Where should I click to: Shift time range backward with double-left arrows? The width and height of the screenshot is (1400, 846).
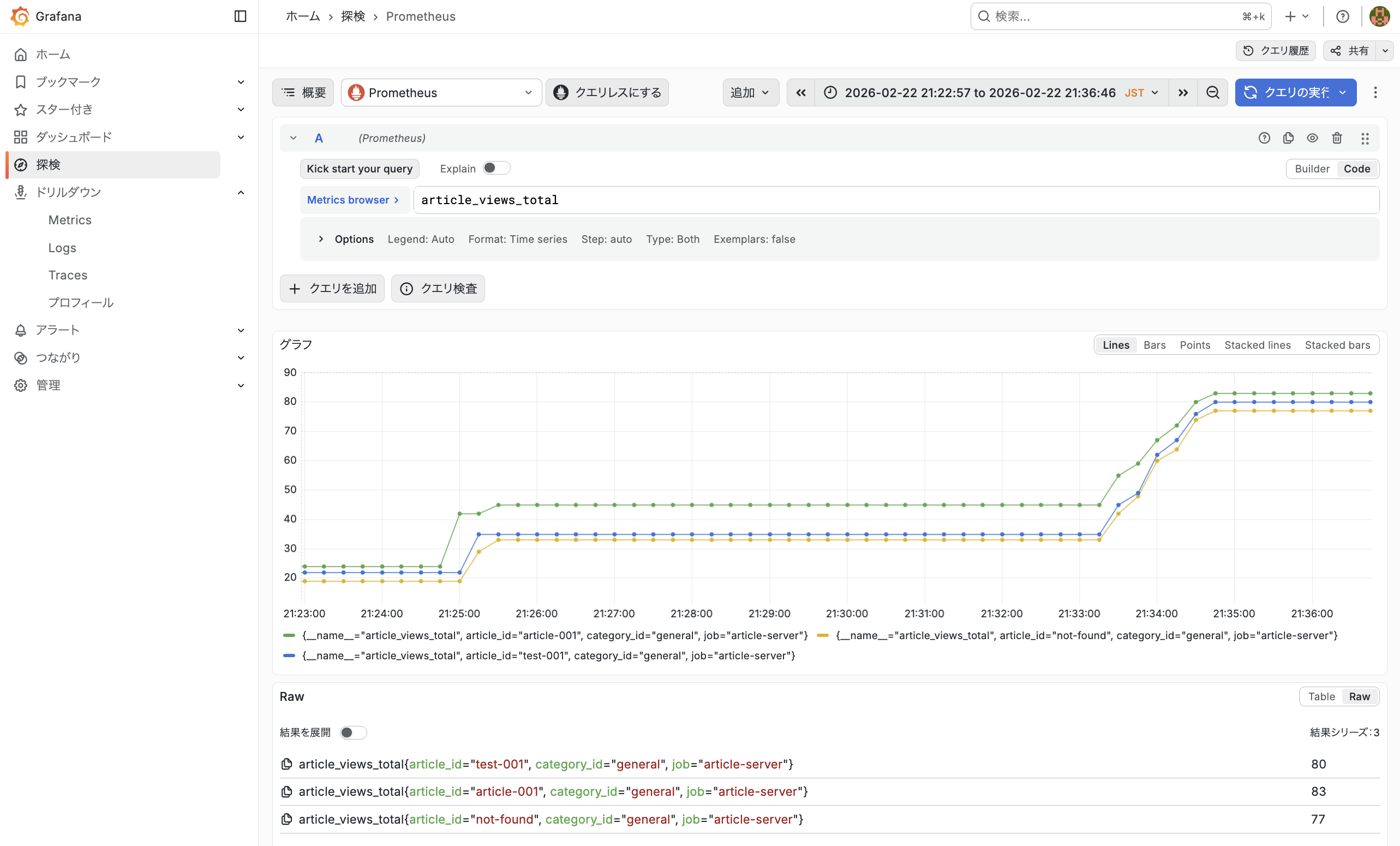(800, 93)
